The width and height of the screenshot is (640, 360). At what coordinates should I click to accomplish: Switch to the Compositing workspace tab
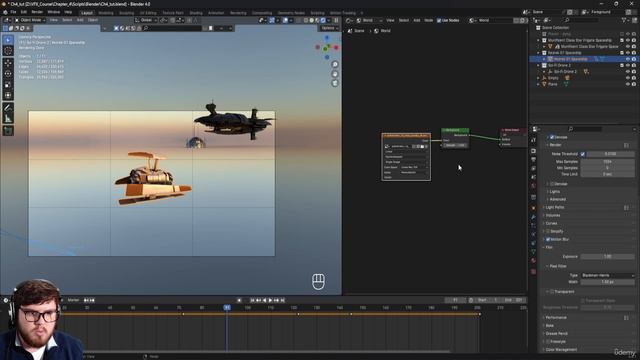pyautogui.click(x=262, y=13)
